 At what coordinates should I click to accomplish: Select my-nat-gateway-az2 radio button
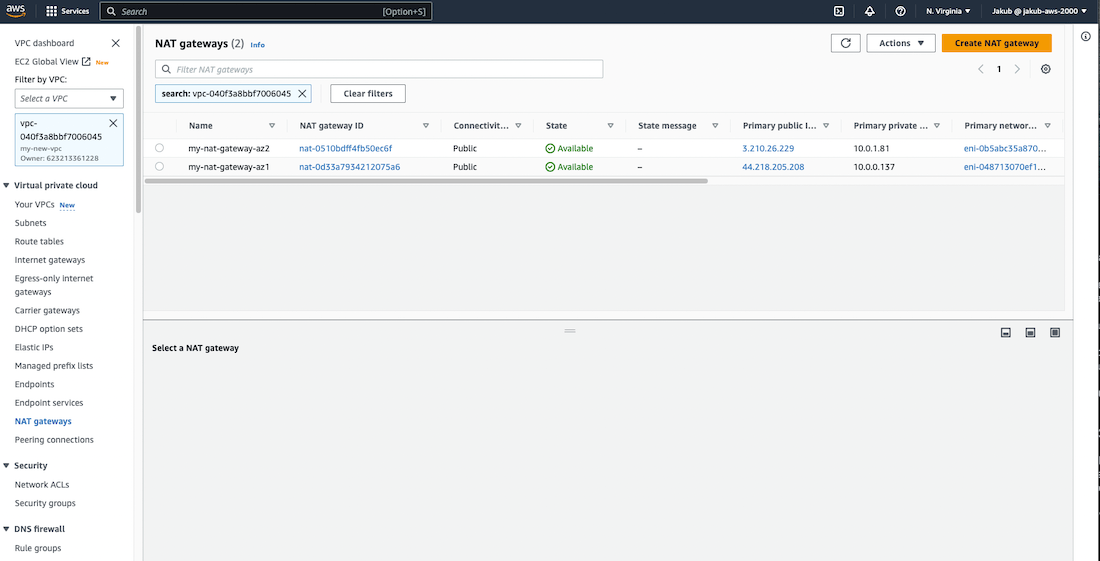159,148
